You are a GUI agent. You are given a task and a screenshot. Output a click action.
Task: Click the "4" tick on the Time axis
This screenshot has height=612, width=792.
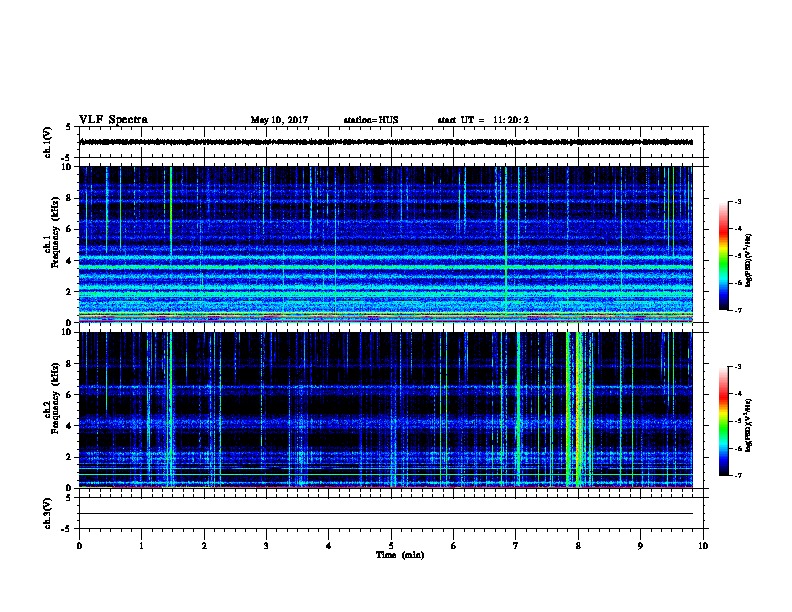tap(329, 545)
